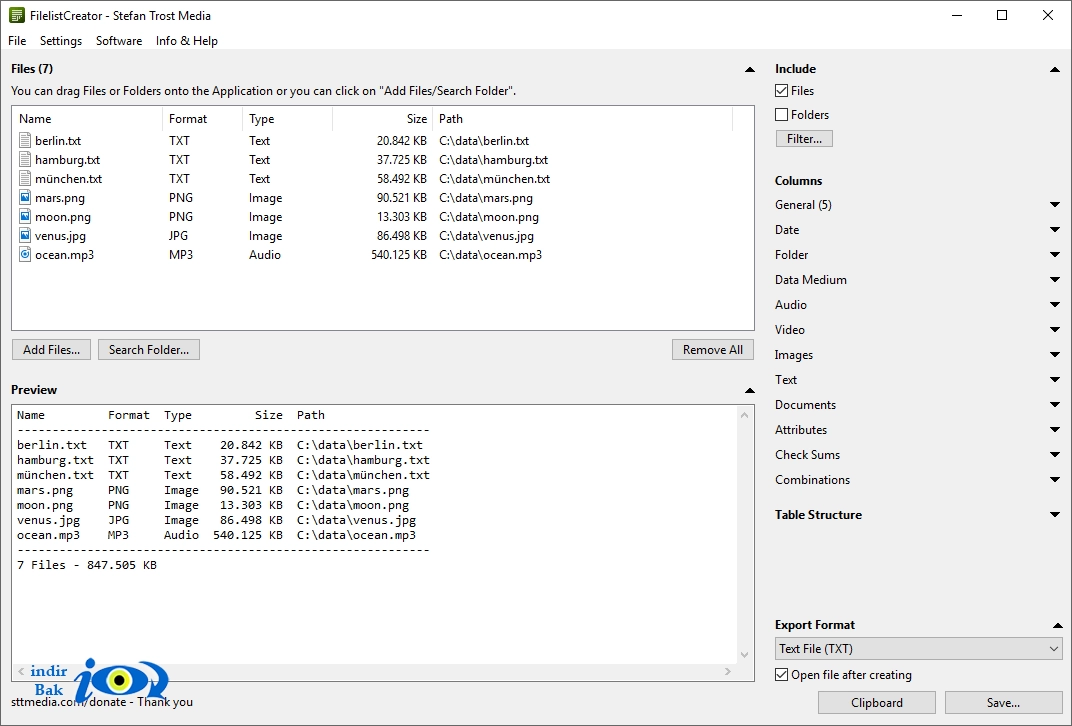
Task: Expand the Check Sums columns group
Action: (x=1054, y=454)
